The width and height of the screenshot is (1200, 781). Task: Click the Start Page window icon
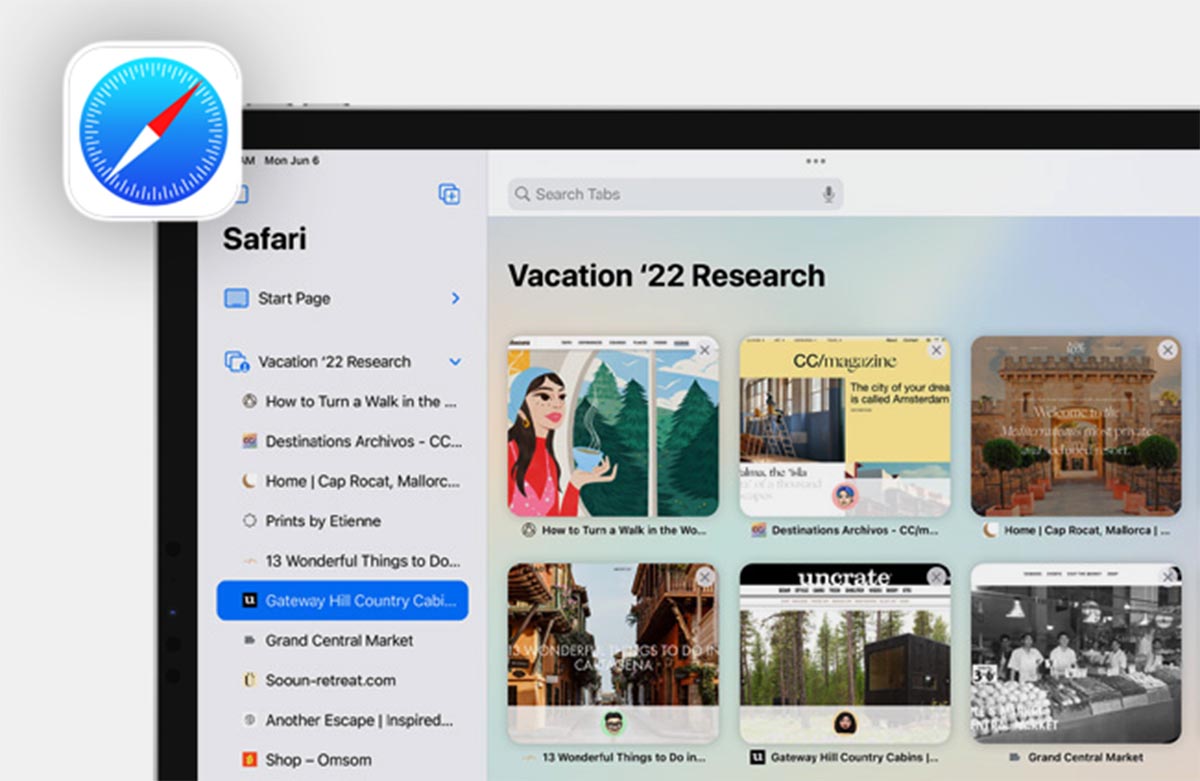[236, 298]
